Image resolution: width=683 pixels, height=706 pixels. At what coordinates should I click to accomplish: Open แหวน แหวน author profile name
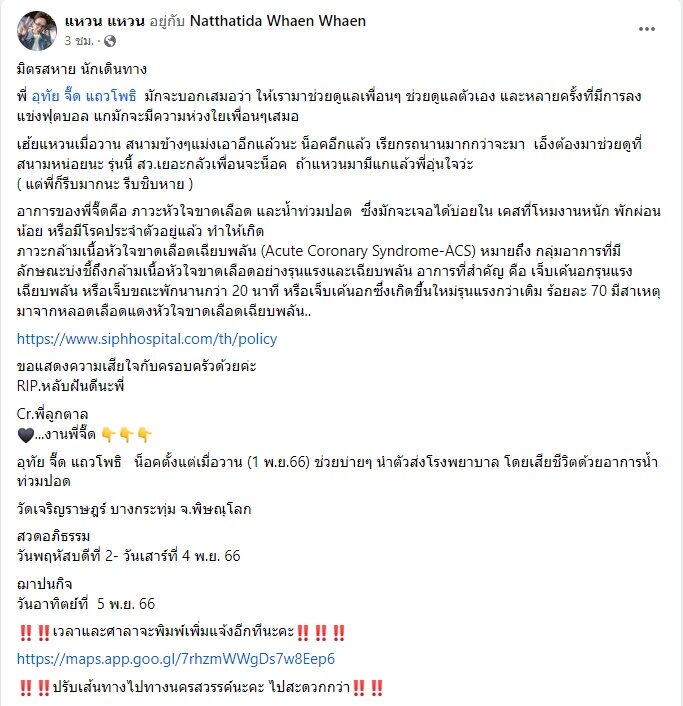pos(104,21)
